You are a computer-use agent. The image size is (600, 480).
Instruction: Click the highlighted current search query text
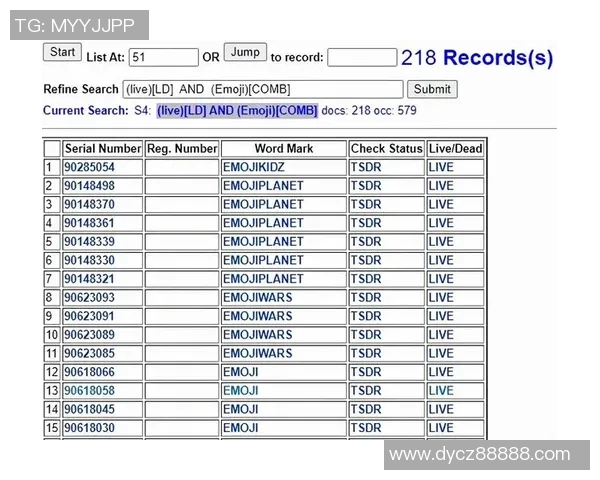(x=237, y=110)
